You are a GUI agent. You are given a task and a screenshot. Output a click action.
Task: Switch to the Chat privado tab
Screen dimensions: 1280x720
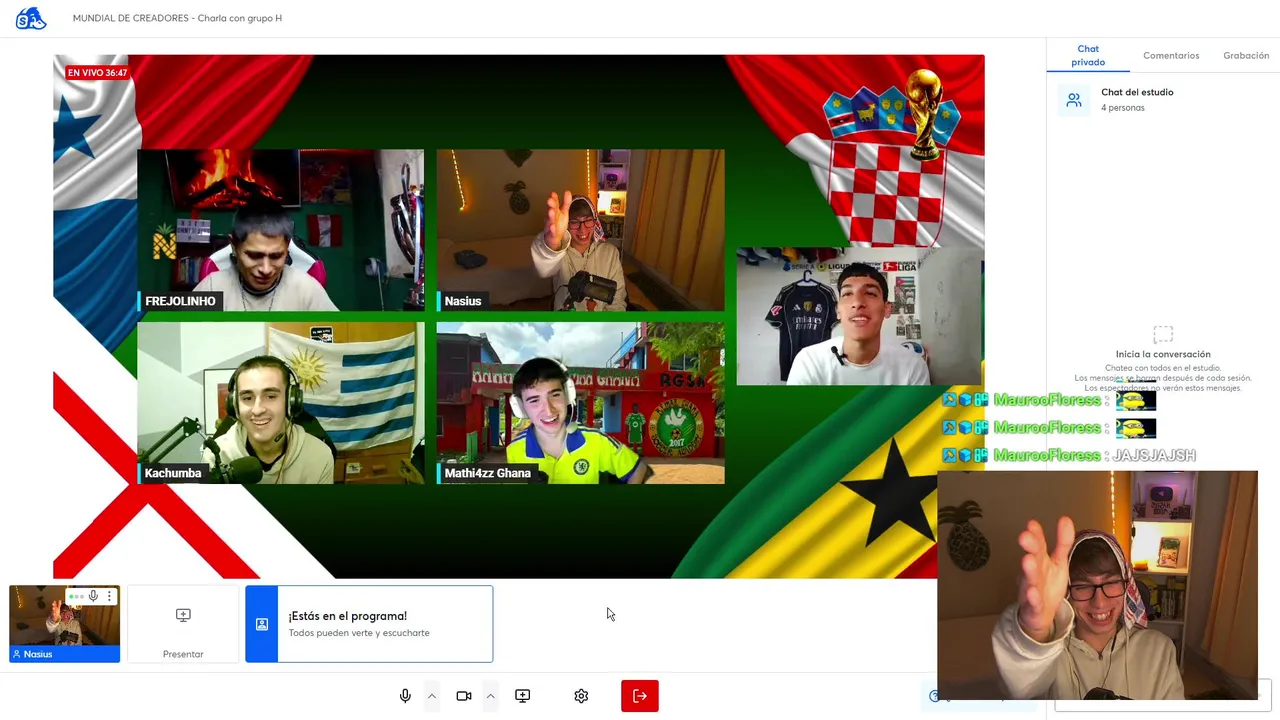[1088, 55]
